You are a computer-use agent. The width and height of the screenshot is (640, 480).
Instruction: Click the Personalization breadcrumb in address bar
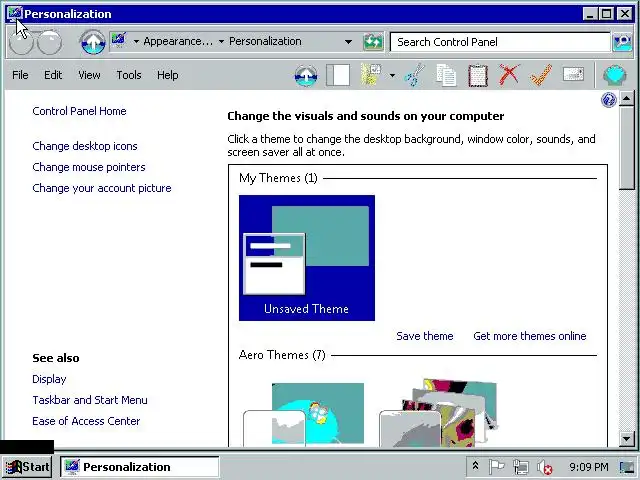pos(265,42)
